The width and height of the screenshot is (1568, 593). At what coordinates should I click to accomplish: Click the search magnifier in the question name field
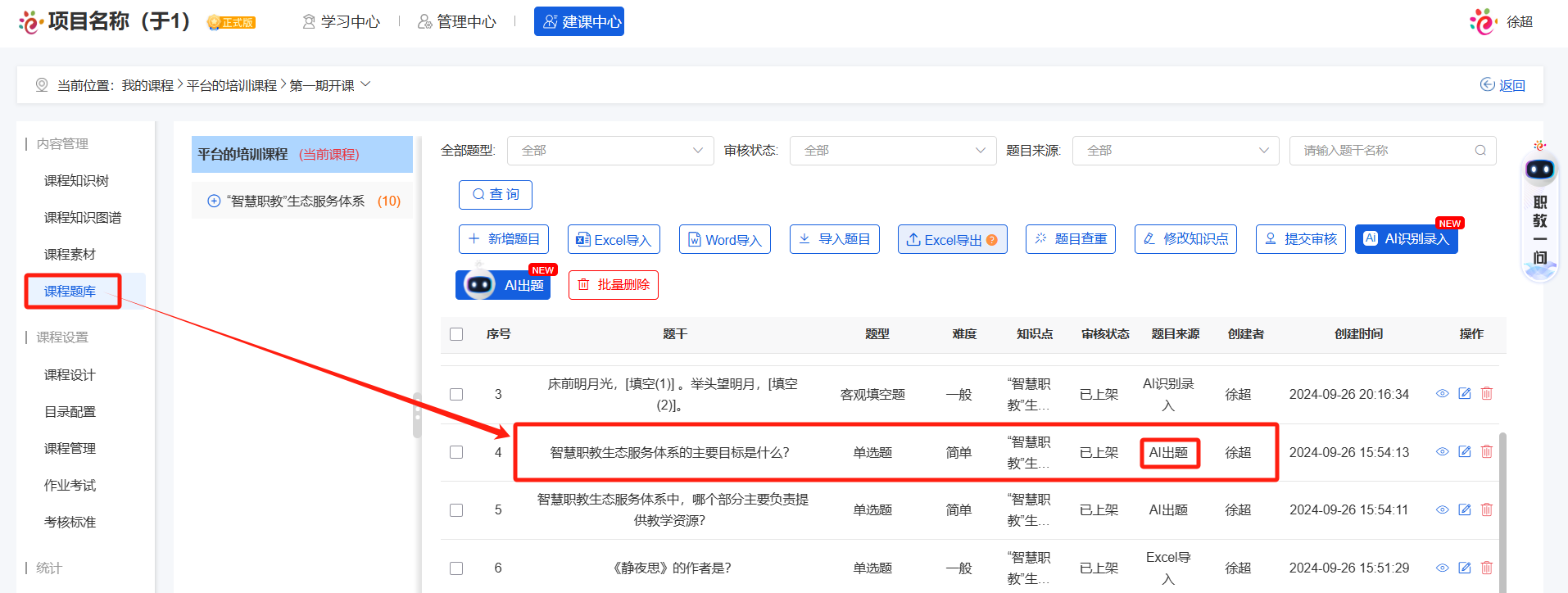(x=1480, y=151)
